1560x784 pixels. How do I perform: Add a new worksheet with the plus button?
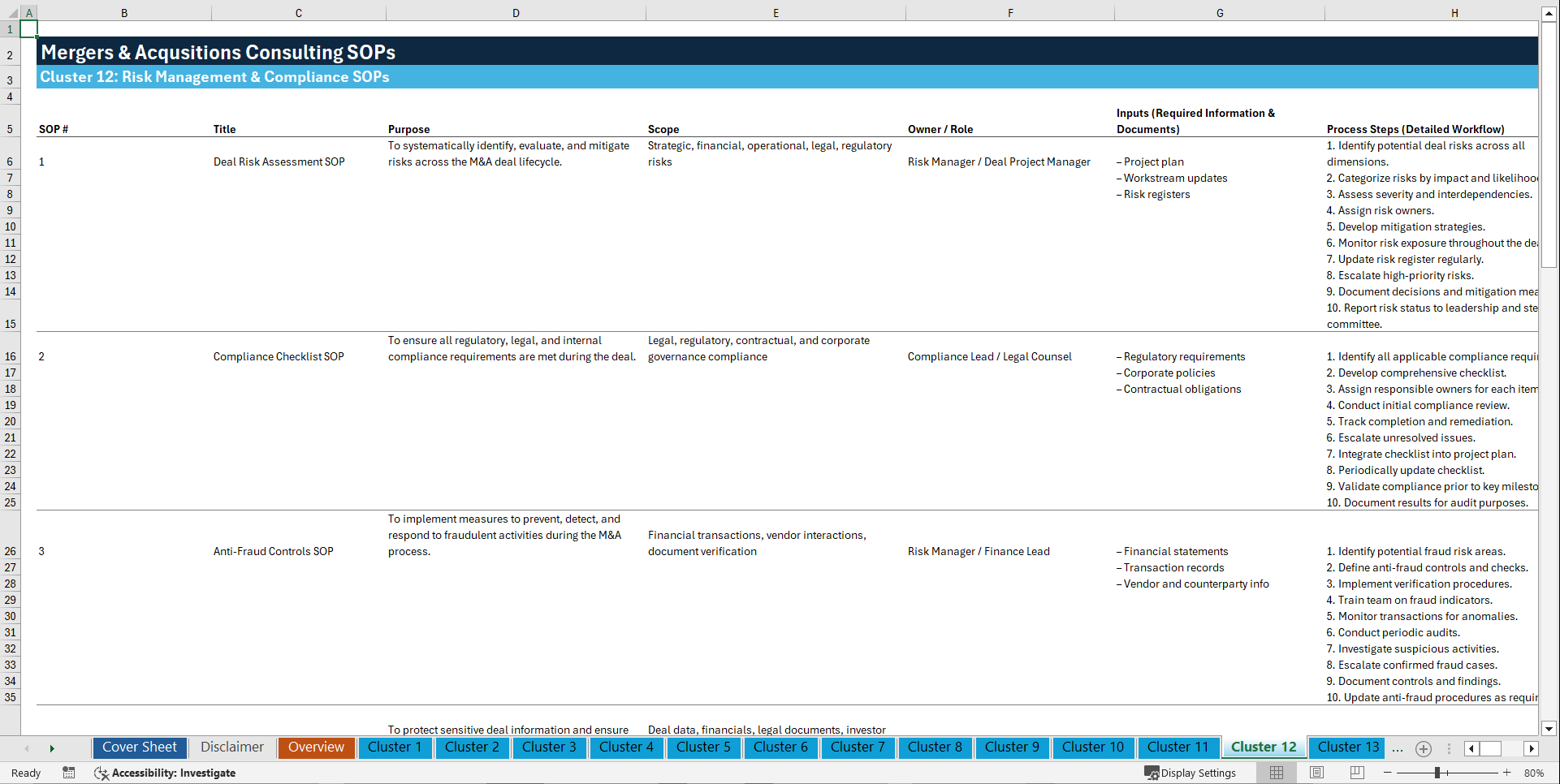[x=1423, y=747]
